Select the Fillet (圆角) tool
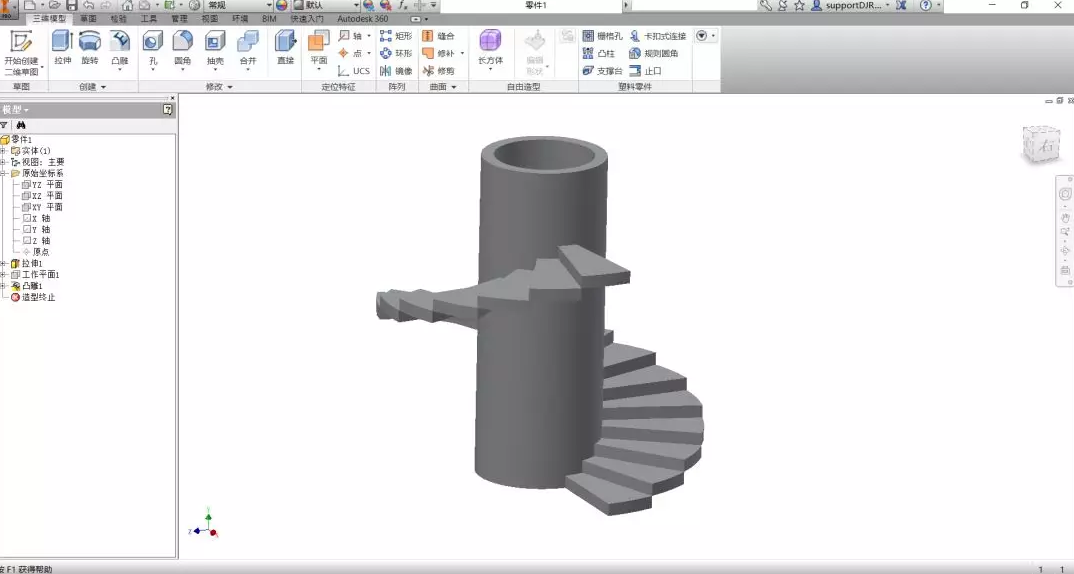The width and height of the screenshot is (1074, 574). click(x=183, y=49)
